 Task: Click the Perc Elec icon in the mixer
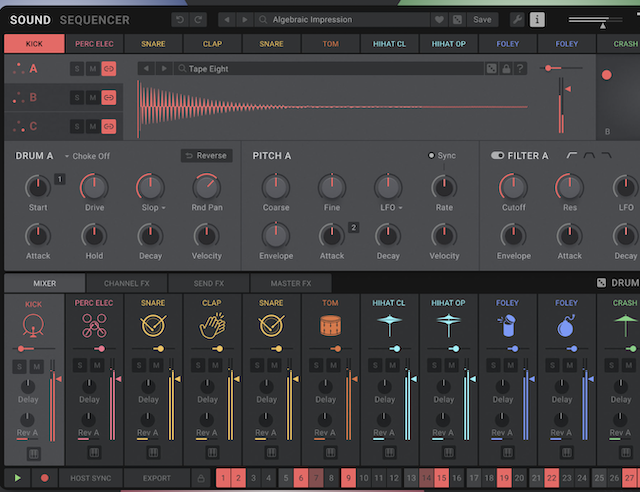coord(94,325)
